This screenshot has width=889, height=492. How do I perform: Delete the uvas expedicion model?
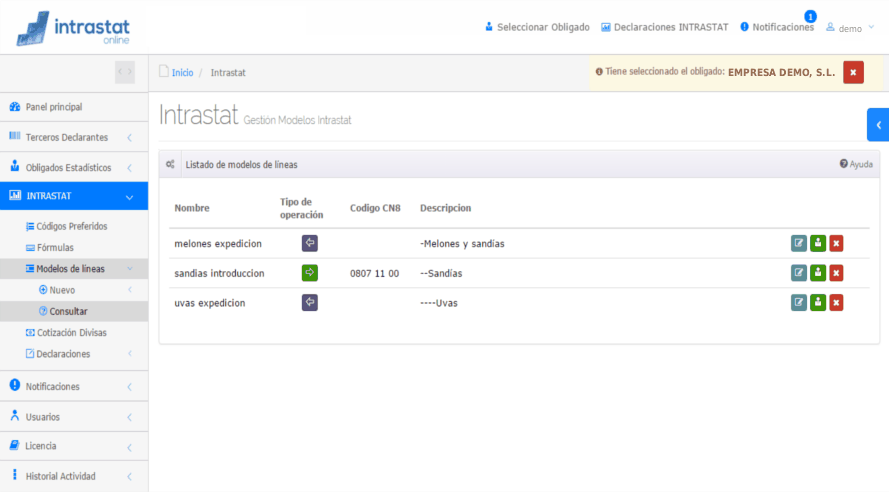(836, 302)
